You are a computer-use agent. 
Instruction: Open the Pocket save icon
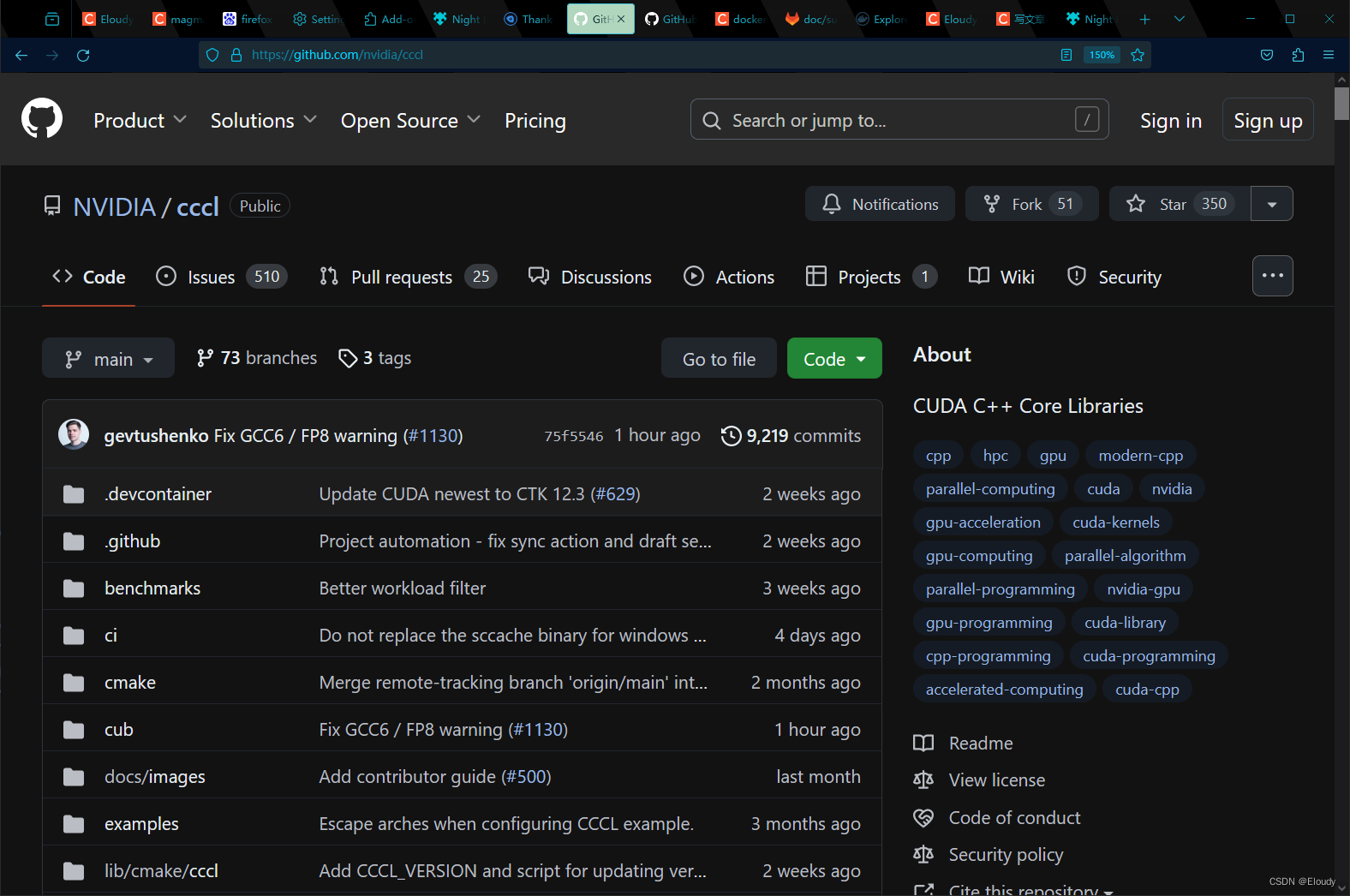(1267, 55)
